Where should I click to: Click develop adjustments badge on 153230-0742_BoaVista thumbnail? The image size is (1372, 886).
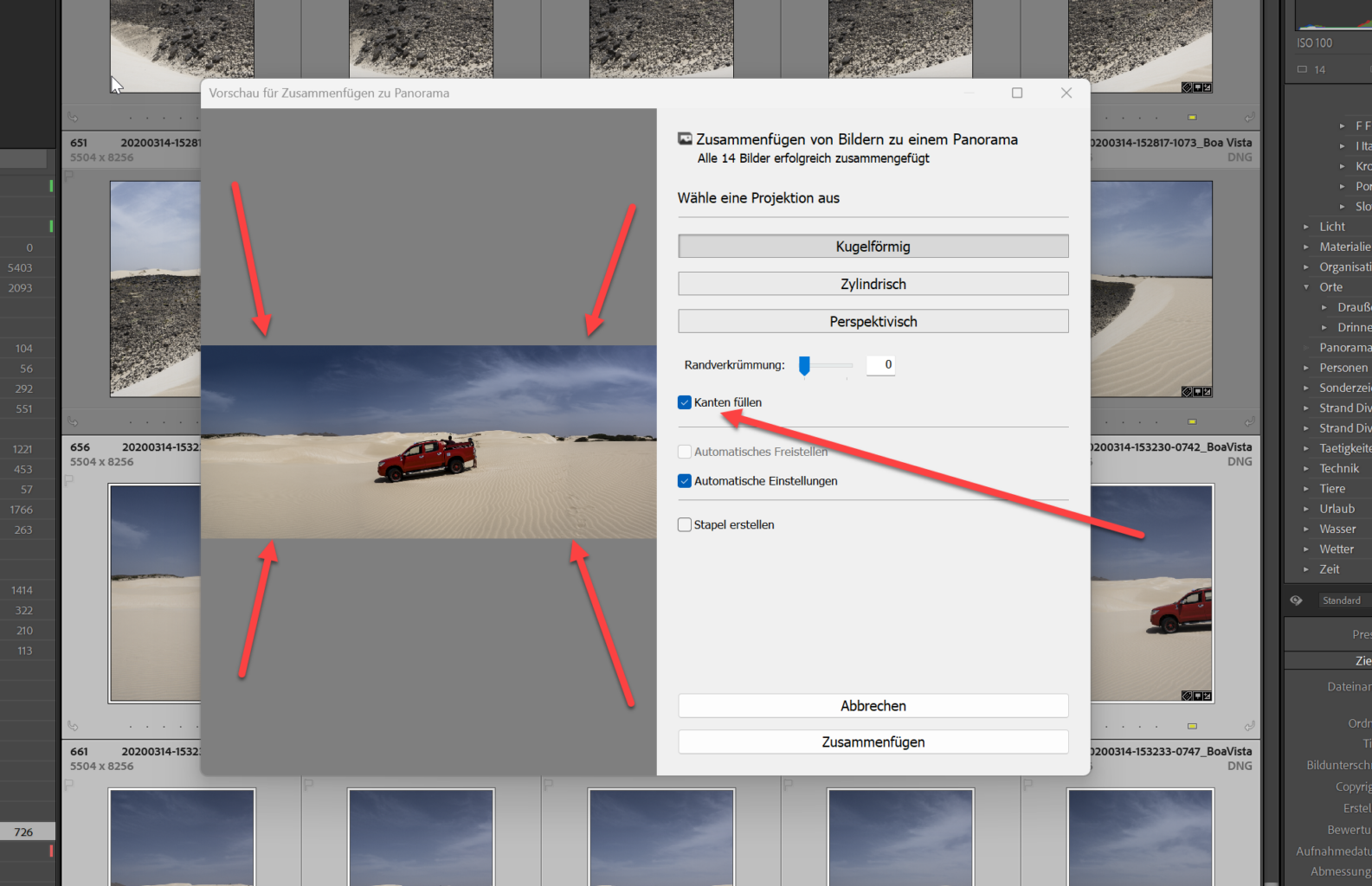[x=1208, y=697]
